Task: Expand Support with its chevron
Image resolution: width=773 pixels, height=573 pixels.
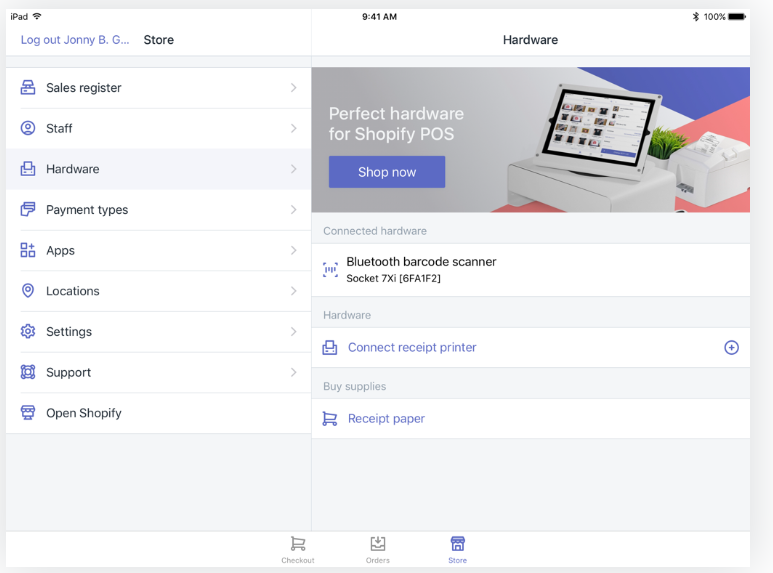Action: [x=293, y=372]
